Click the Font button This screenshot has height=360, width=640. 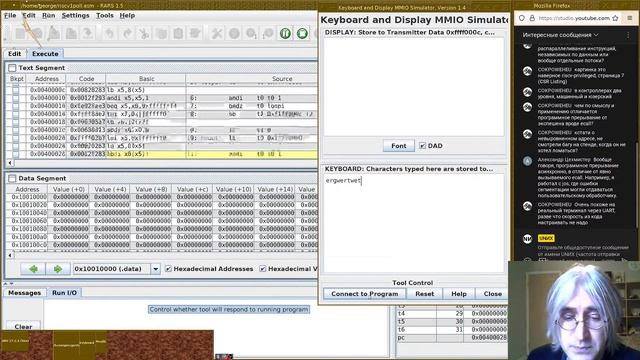(399, 146)
